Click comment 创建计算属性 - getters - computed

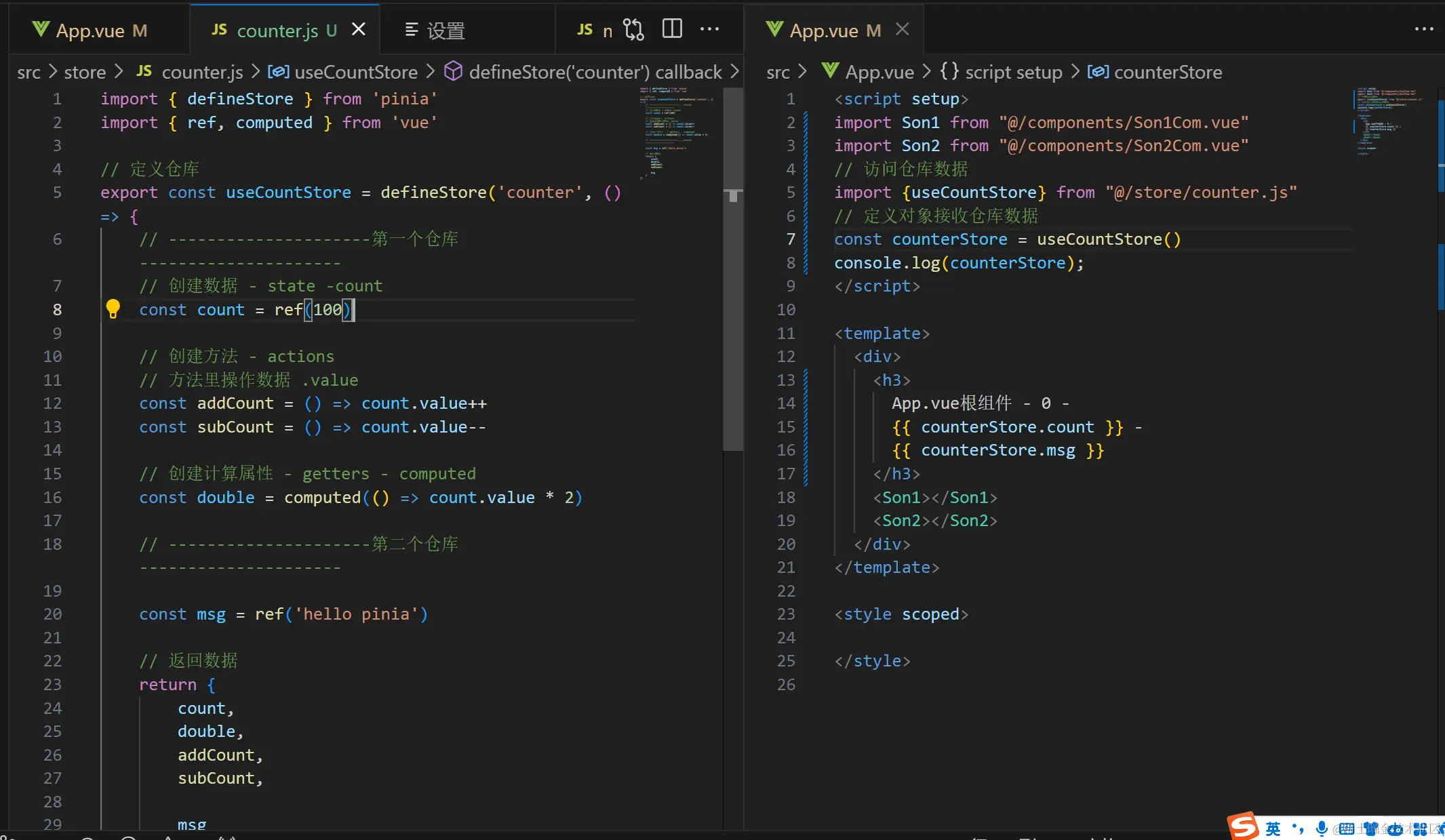click(307, 473)
